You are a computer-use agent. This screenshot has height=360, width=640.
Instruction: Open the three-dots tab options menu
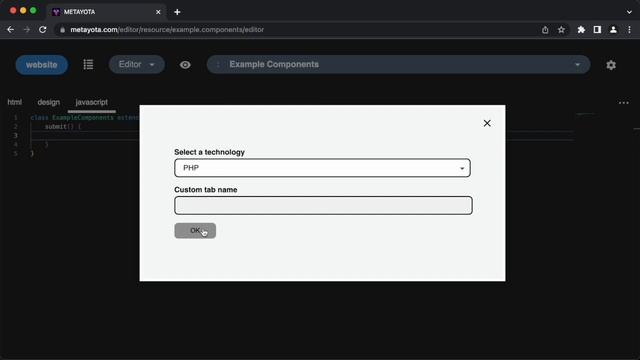pyautogui.click(x=623, y=103)
